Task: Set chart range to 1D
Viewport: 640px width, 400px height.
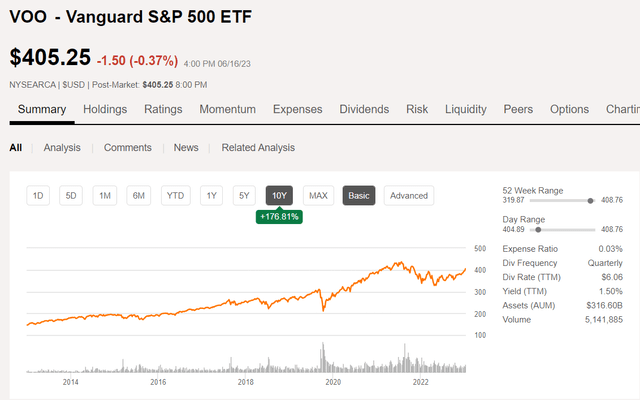Action: click(x=38, y=196)
